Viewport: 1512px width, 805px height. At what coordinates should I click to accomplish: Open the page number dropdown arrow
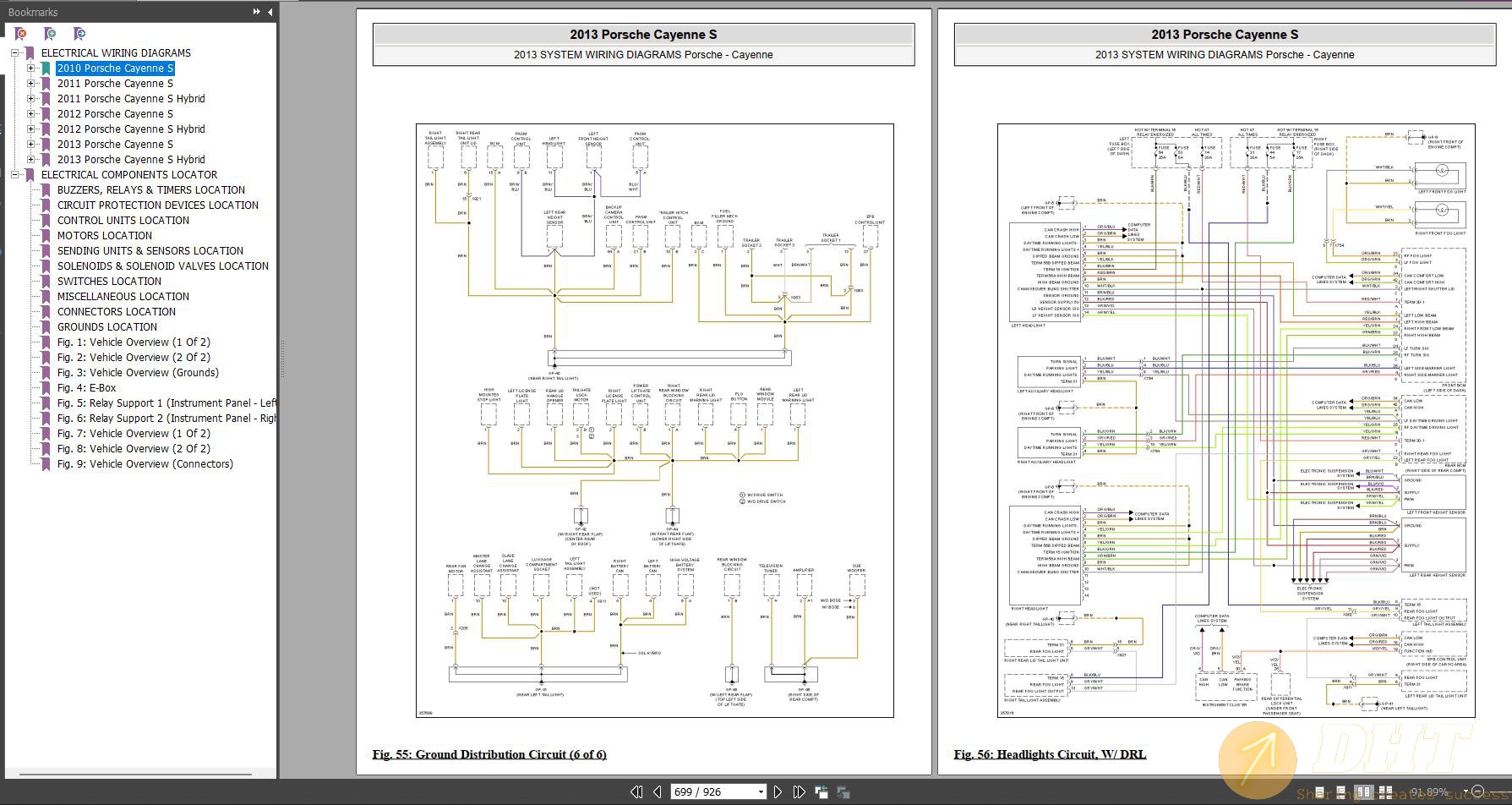tap(761, 792)
